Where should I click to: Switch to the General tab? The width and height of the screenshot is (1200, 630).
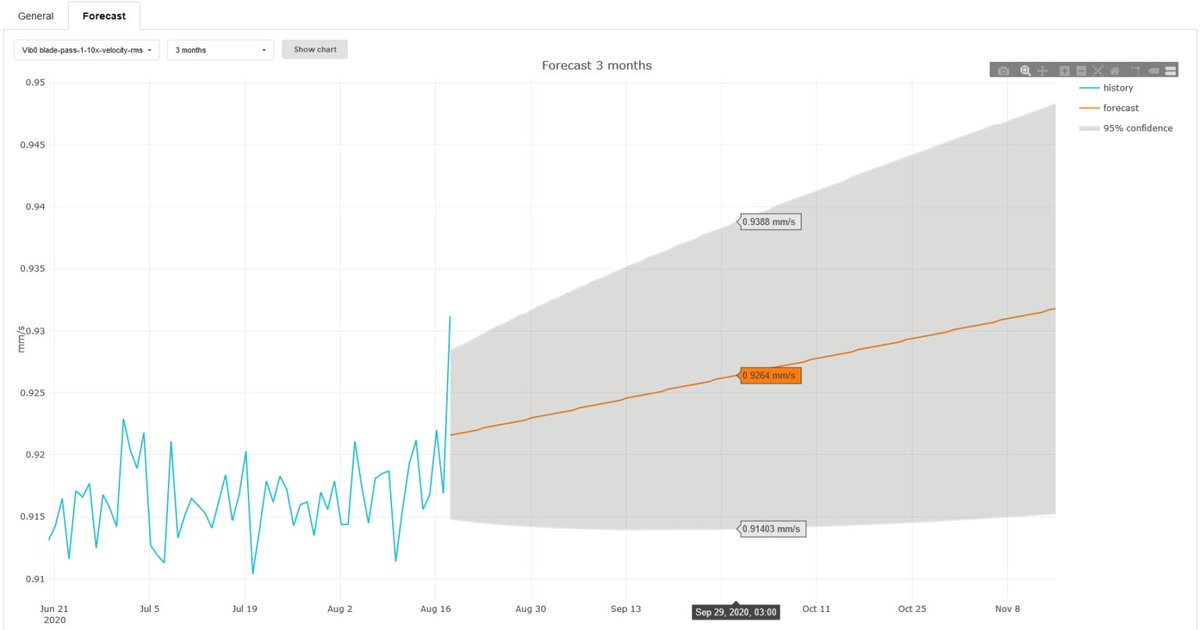tap(36, 16)
